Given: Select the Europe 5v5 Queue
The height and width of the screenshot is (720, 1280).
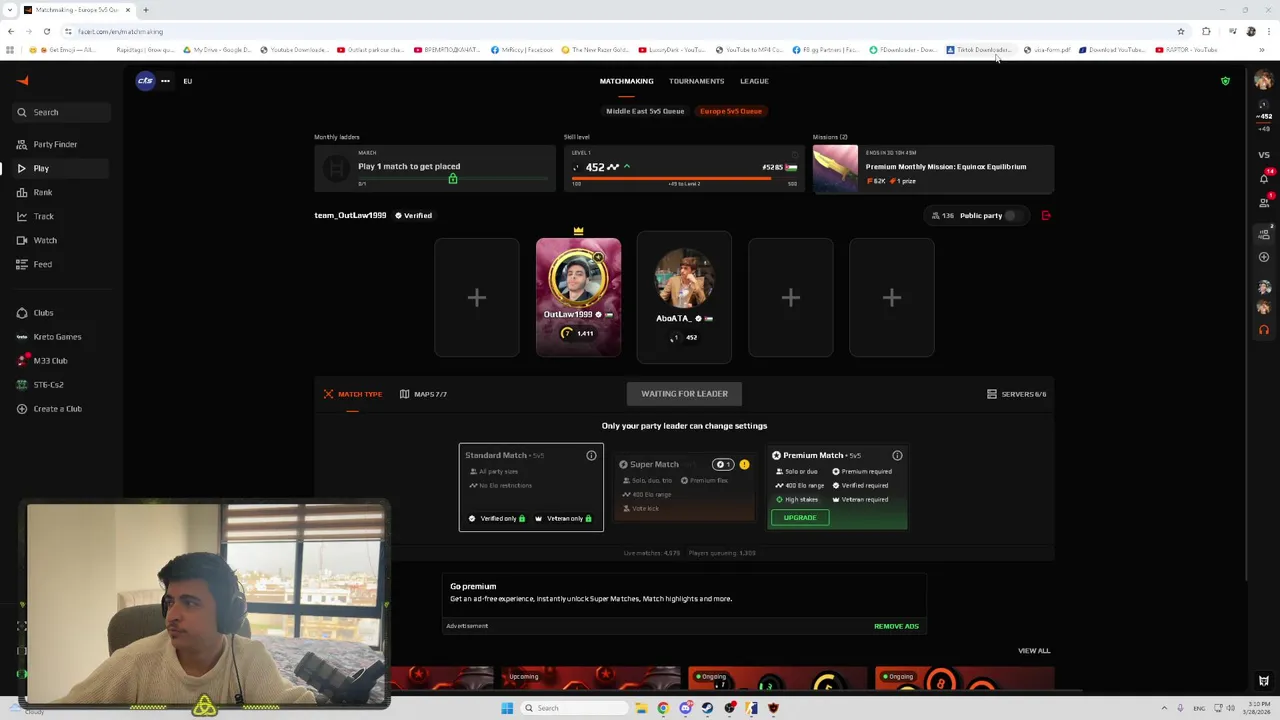Looking at the screenshot, I should click(x=731, y=111).
